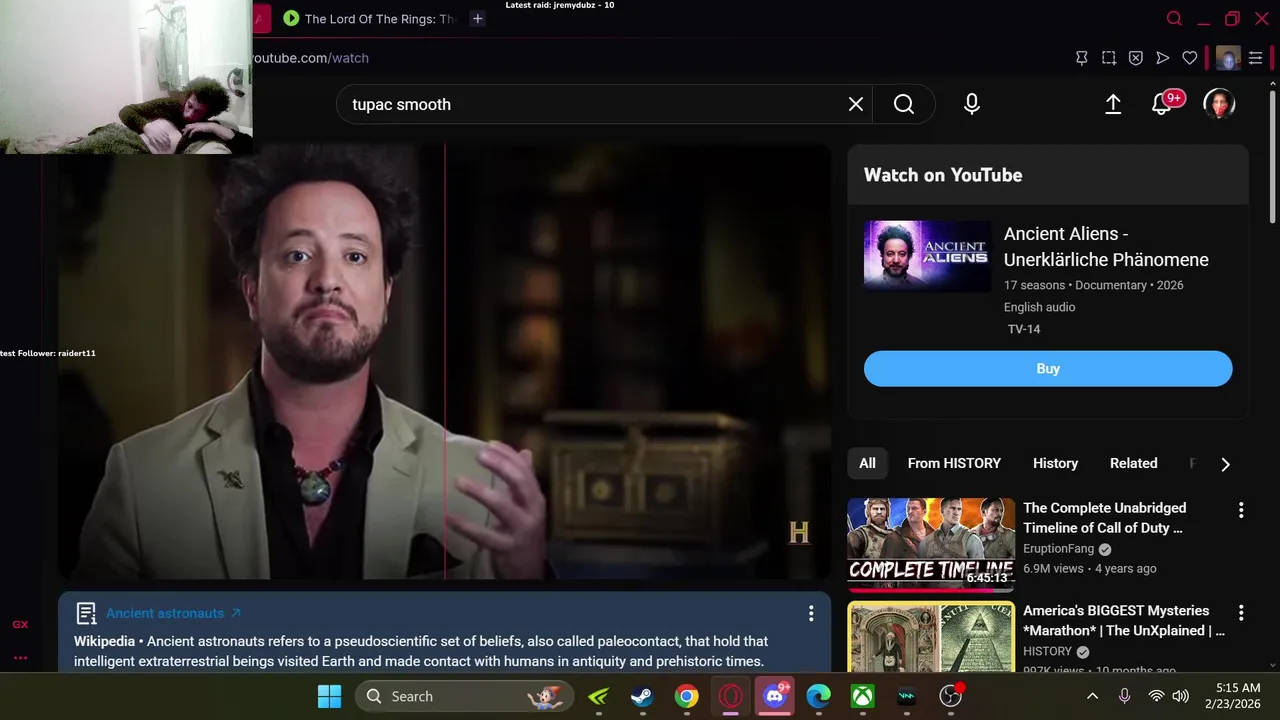Open menu for America's BIGGEST Mysteries video
Screen dimensions: 1280x720
(x=1241, y=612)
